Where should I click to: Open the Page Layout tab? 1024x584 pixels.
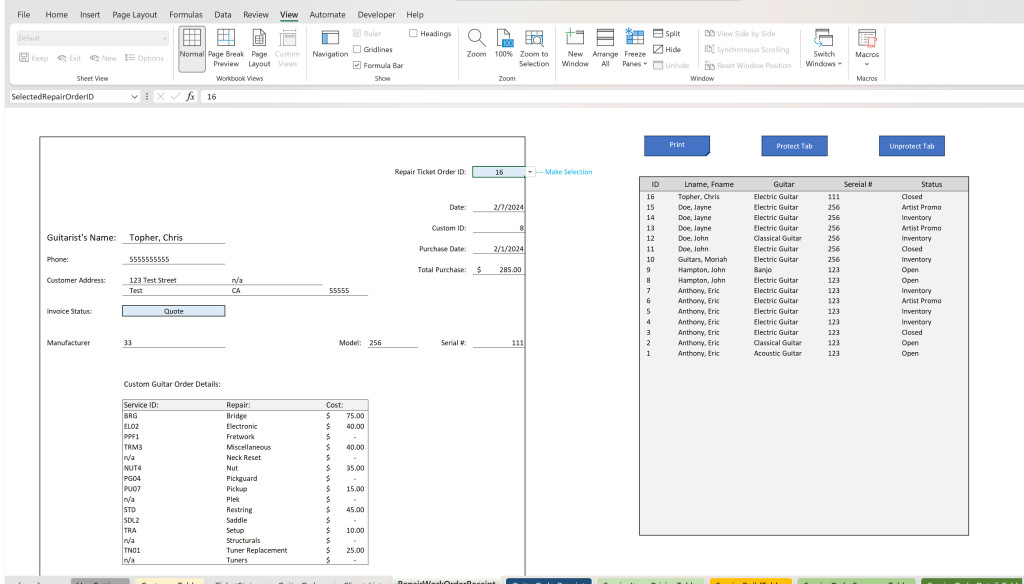[135, 14]
